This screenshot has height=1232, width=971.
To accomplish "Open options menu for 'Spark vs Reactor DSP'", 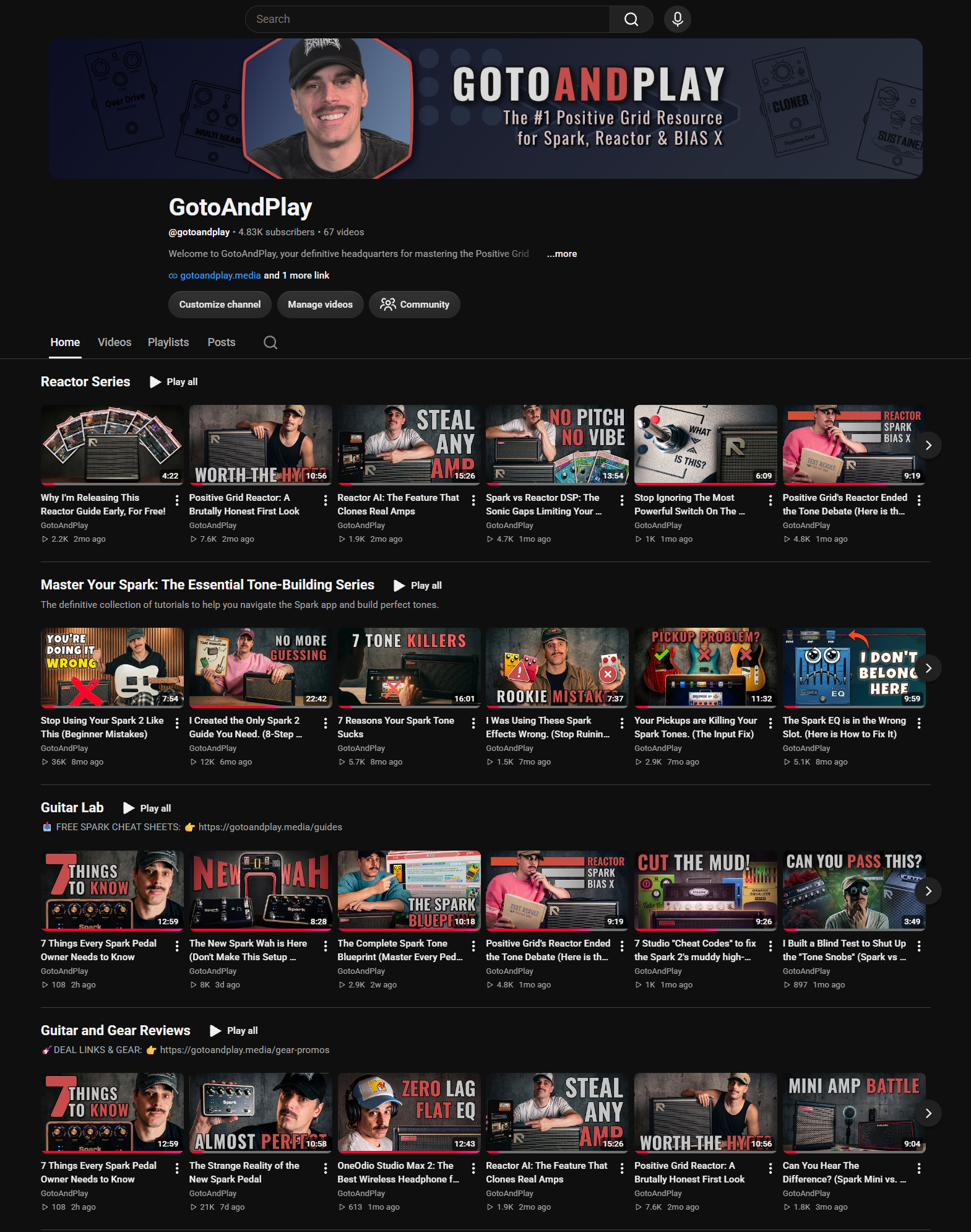I will tap(622, 500).
